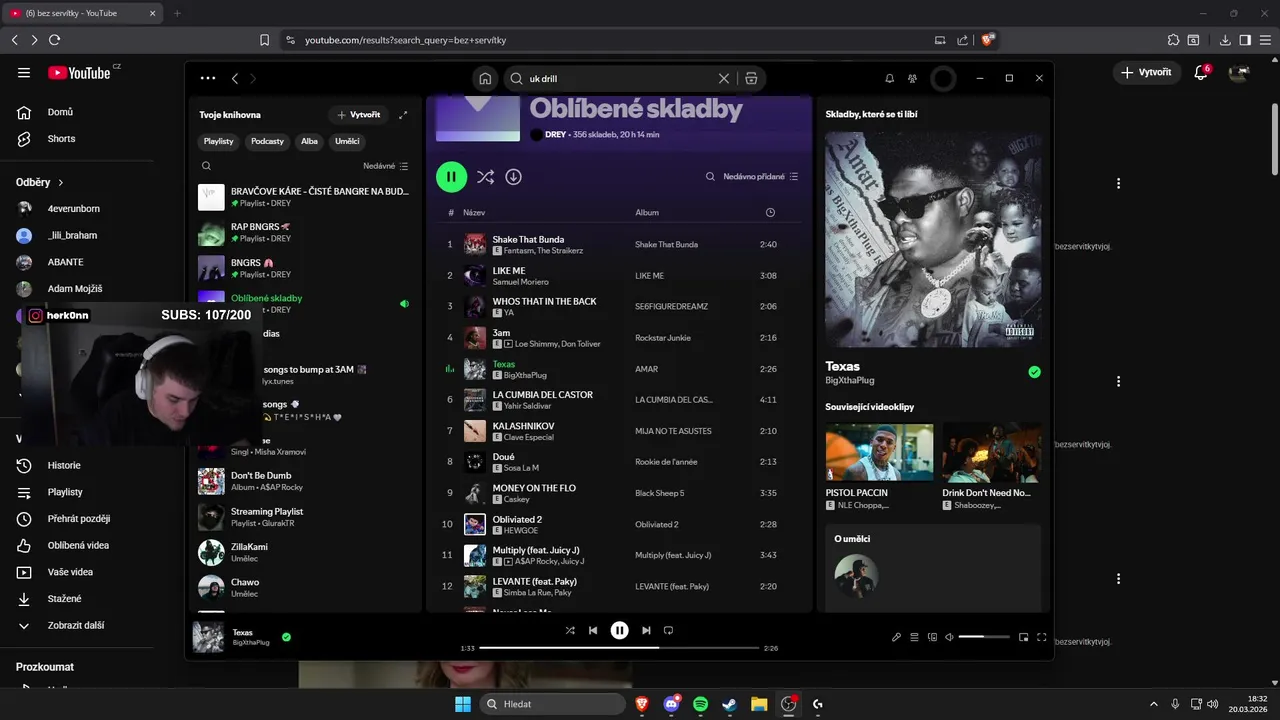Expand the Odběry section on YouTube
Screen dimensions: 1280x720
(40, 182)
